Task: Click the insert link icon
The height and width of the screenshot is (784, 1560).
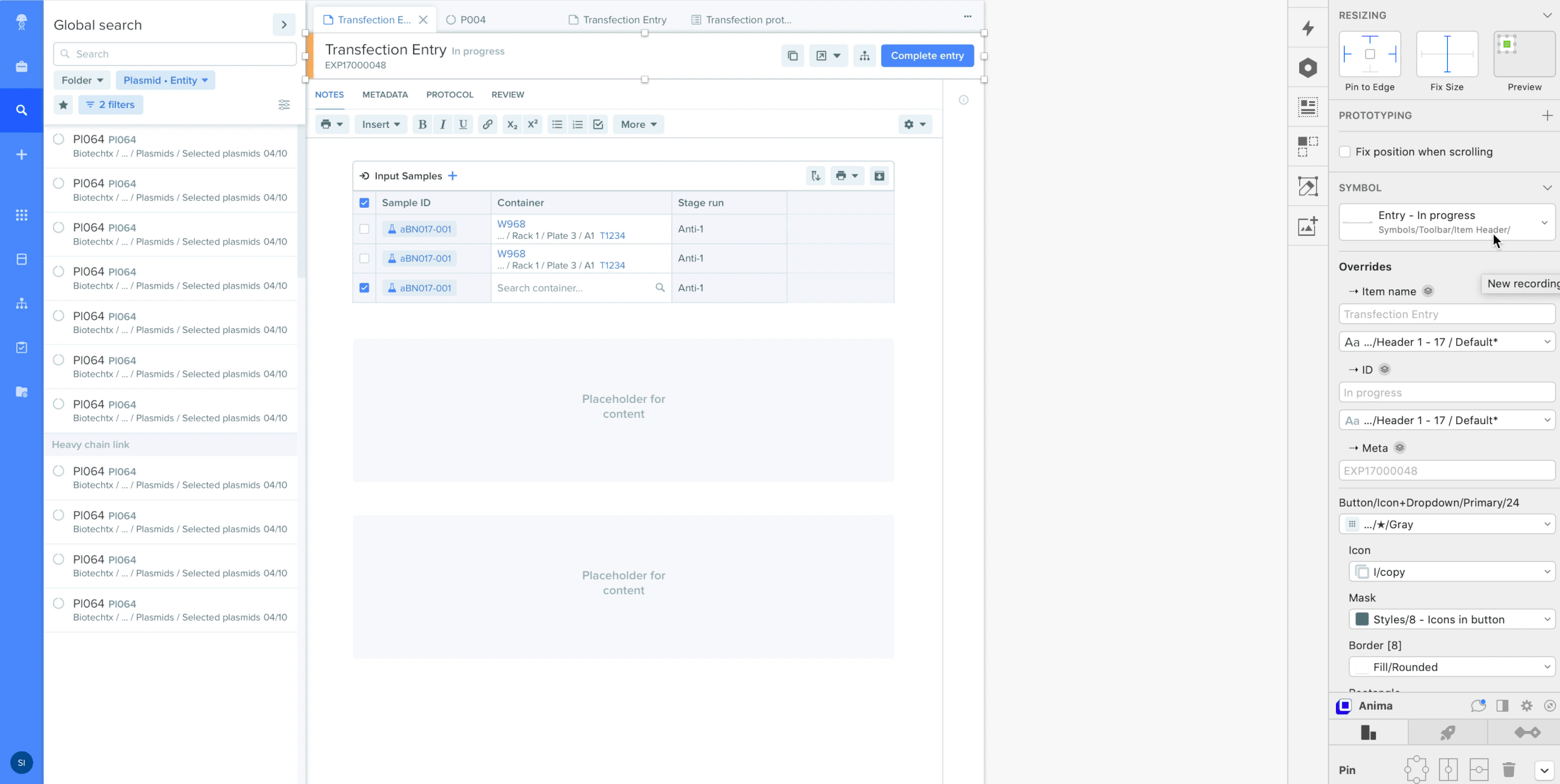Action: point(487,124)
